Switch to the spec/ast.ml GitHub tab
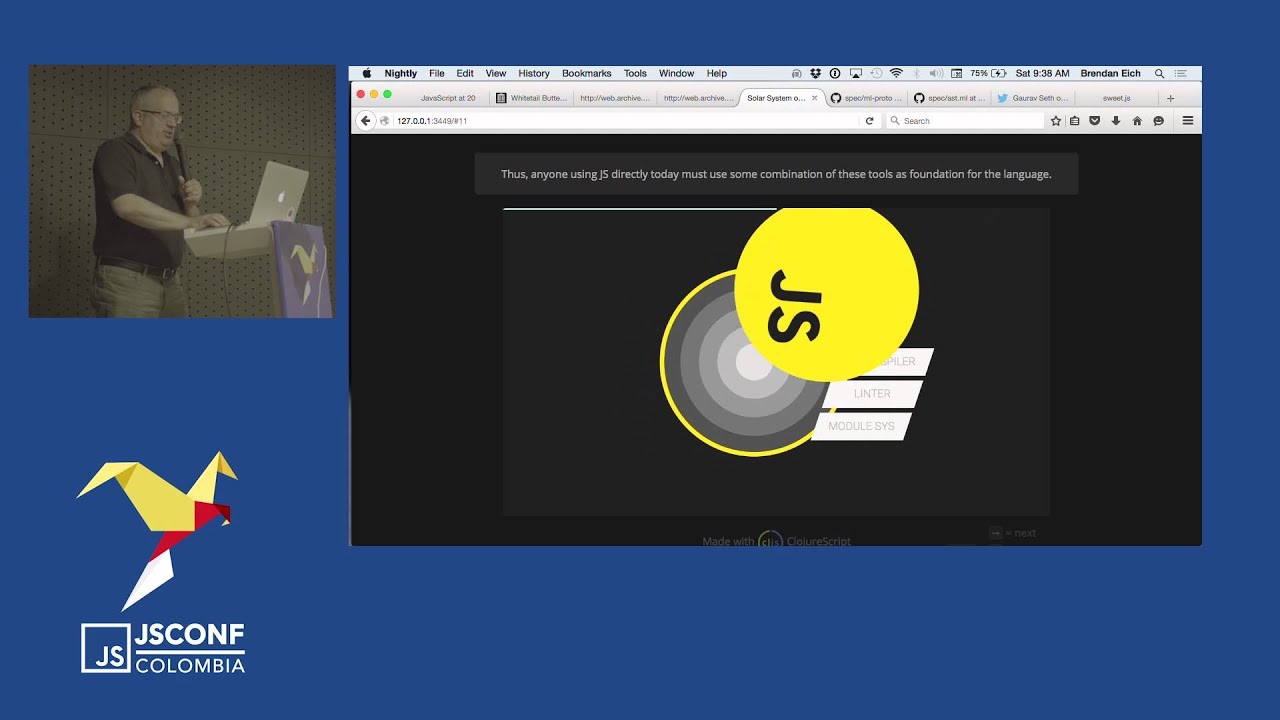The image size is (1280, 720). pyautogui.click(x=949, y=98)
